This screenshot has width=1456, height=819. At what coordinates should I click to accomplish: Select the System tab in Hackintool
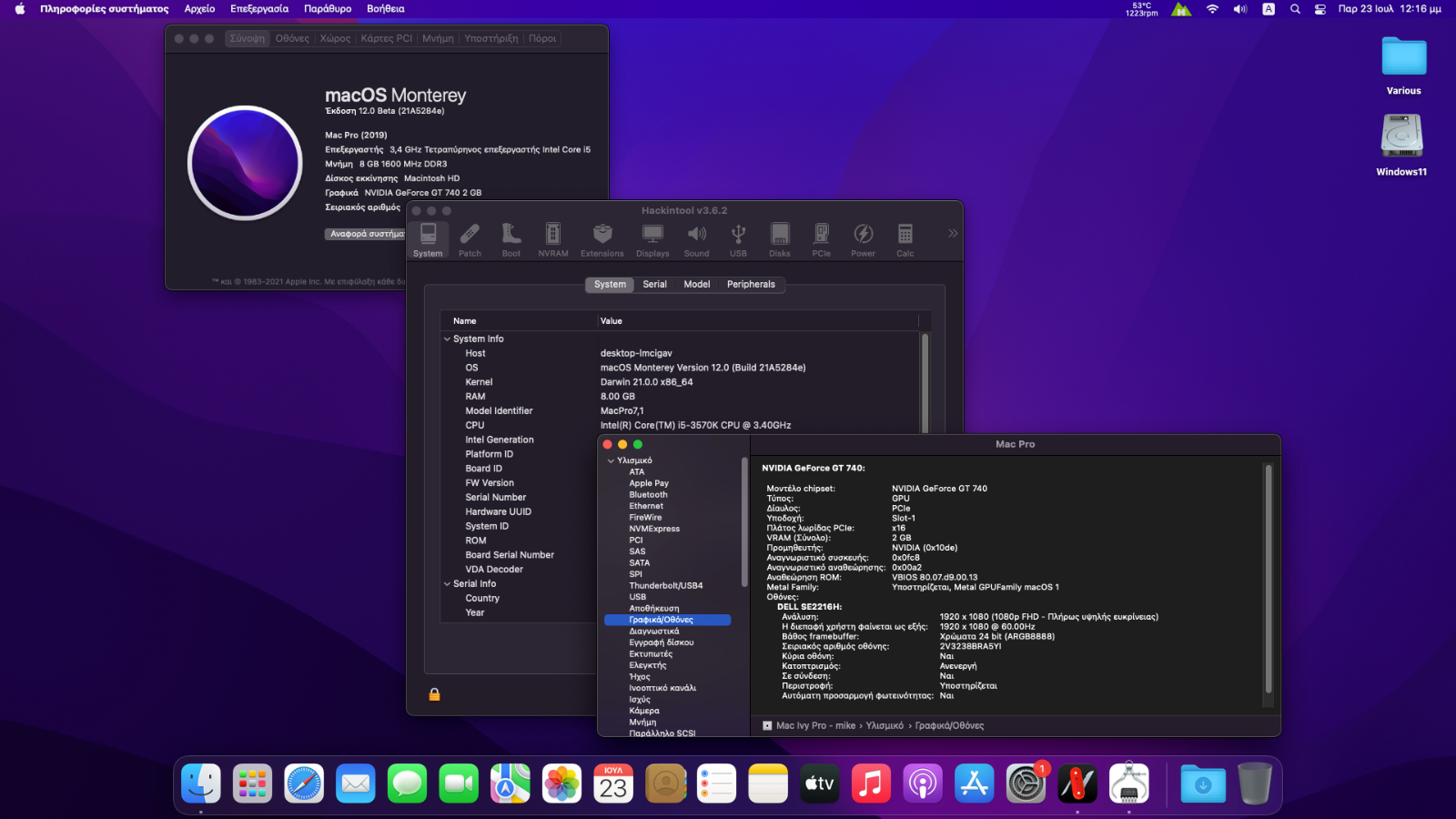point(610,284)
